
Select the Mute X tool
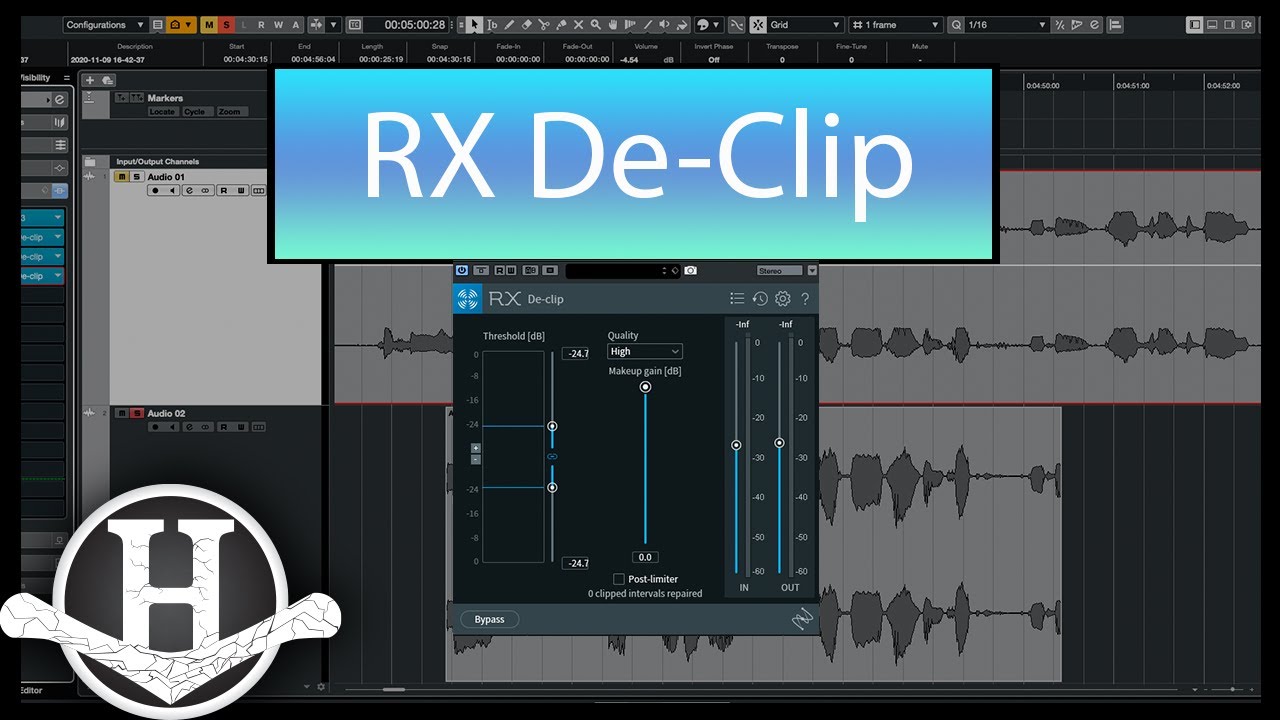[578, 25]
